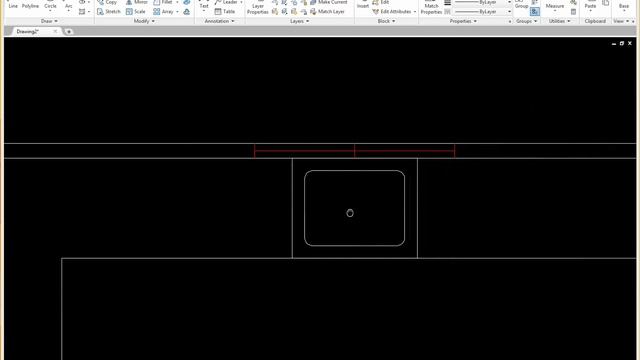Expand the Layers panel
This screenshot has height=360, width=640.
[x=299, y=21]
